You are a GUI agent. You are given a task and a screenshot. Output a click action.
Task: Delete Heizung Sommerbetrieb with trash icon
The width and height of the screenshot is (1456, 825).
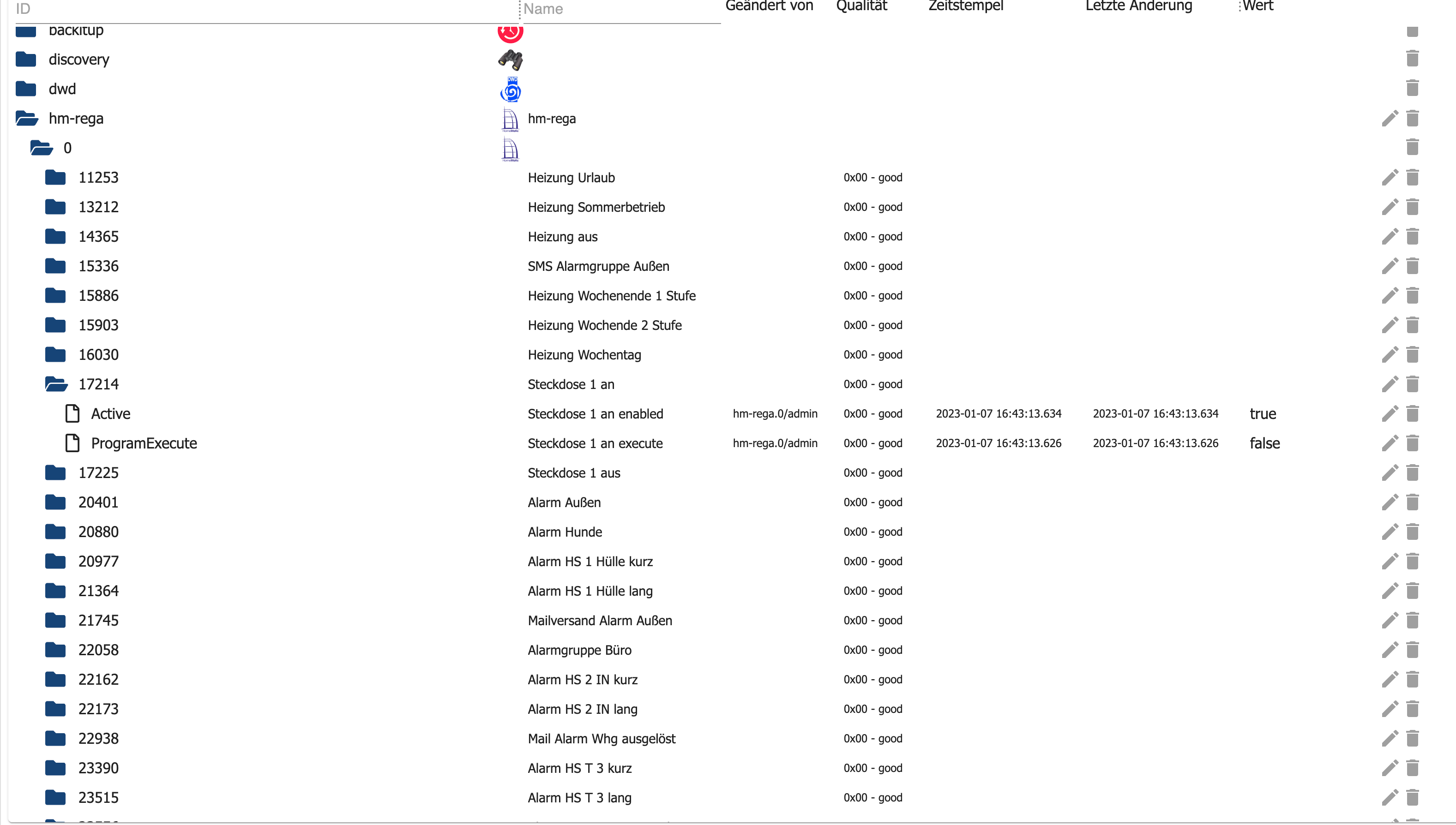coord(1412,207)
